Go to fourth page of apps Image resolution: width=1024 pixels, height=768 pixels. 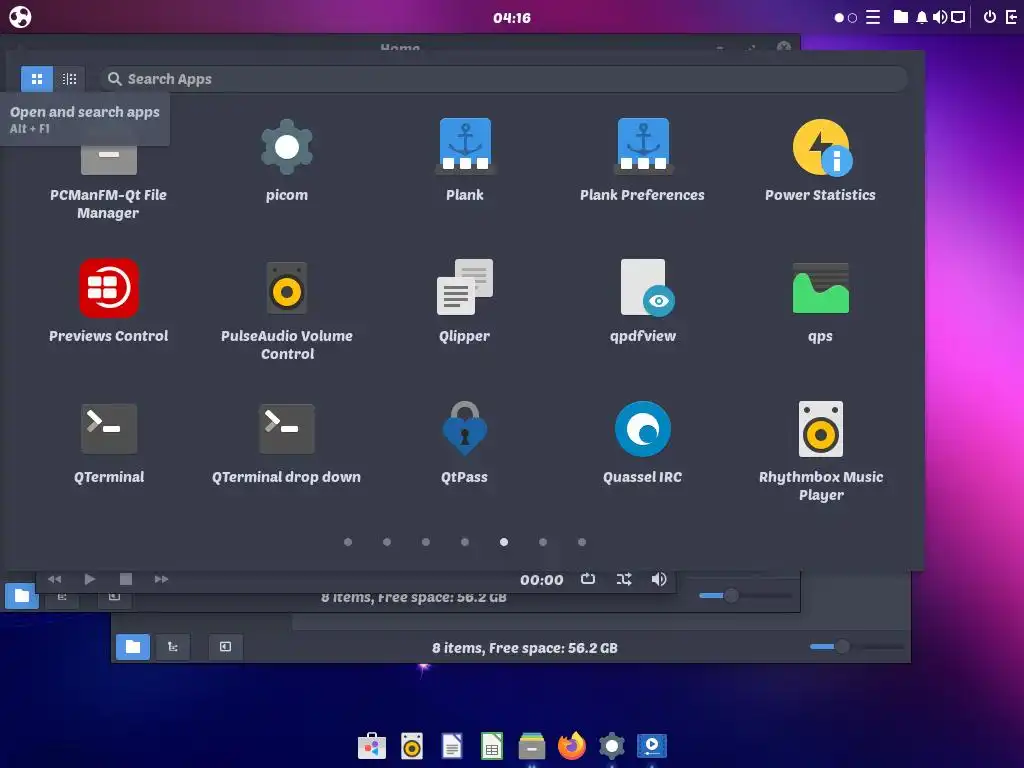point(465,542)
